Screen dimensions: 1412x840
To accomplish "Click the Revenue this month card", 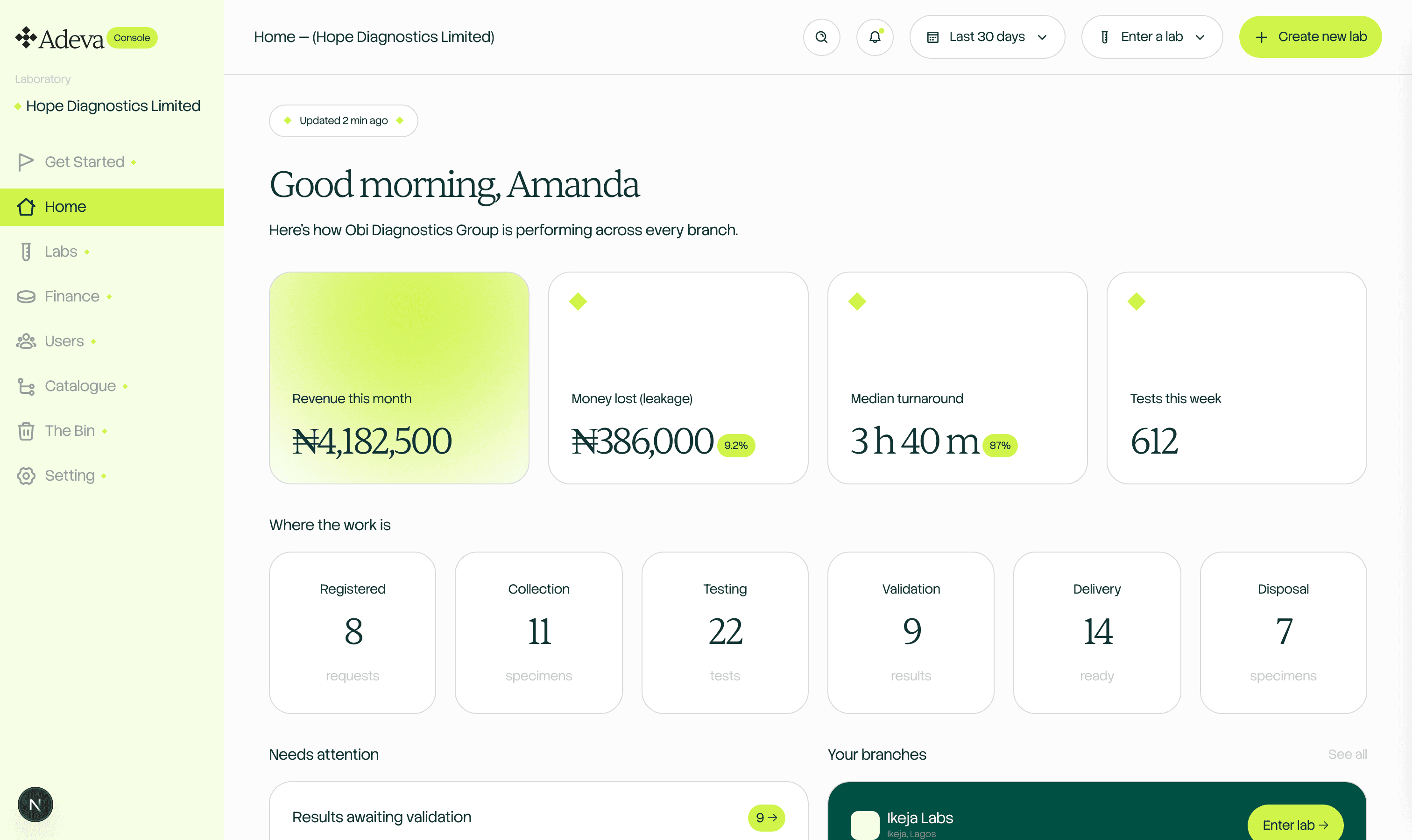I will coord(399,378).
